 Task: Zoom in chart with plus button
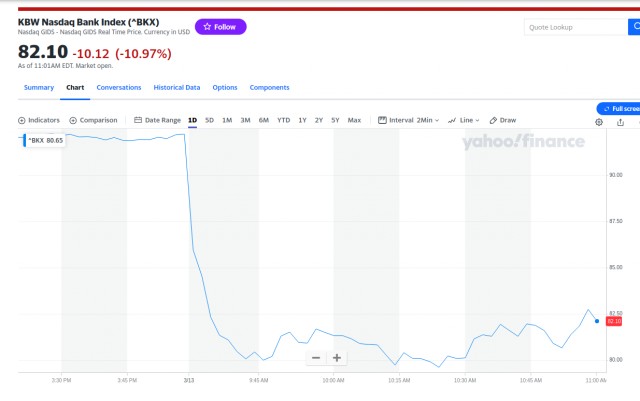coord(337,358)
